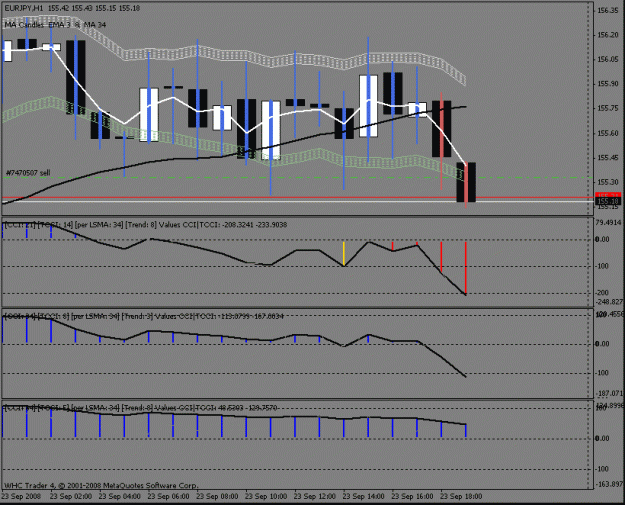Click the 23 Sep 16:00 time label
Image resolution: width=625 pixels, height=505 pixels.
coord(412,496)
